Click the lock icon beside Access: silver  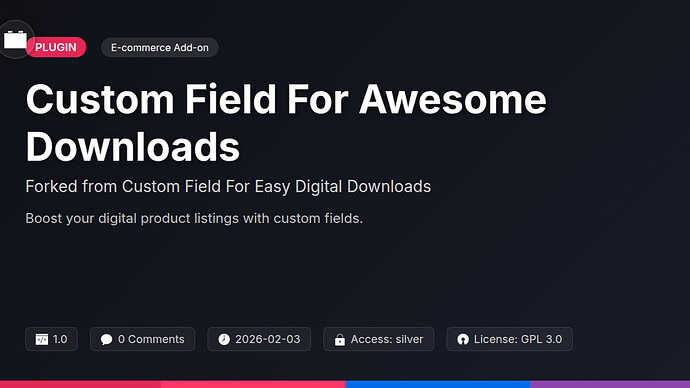click(x=340, y=340)
